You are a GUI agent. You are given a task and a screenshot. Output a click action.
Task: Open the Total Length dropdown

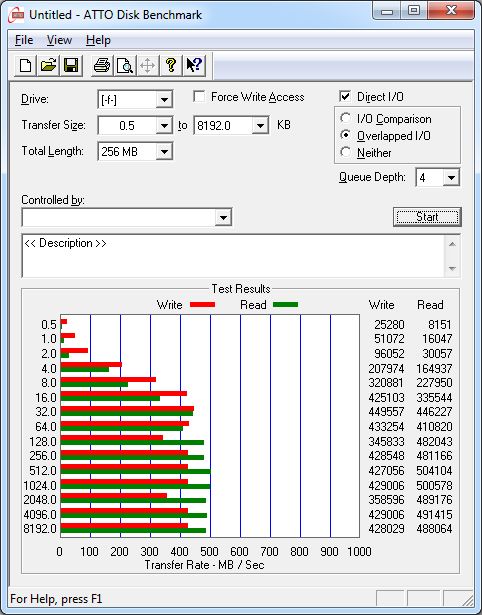[x=164, y=151]
